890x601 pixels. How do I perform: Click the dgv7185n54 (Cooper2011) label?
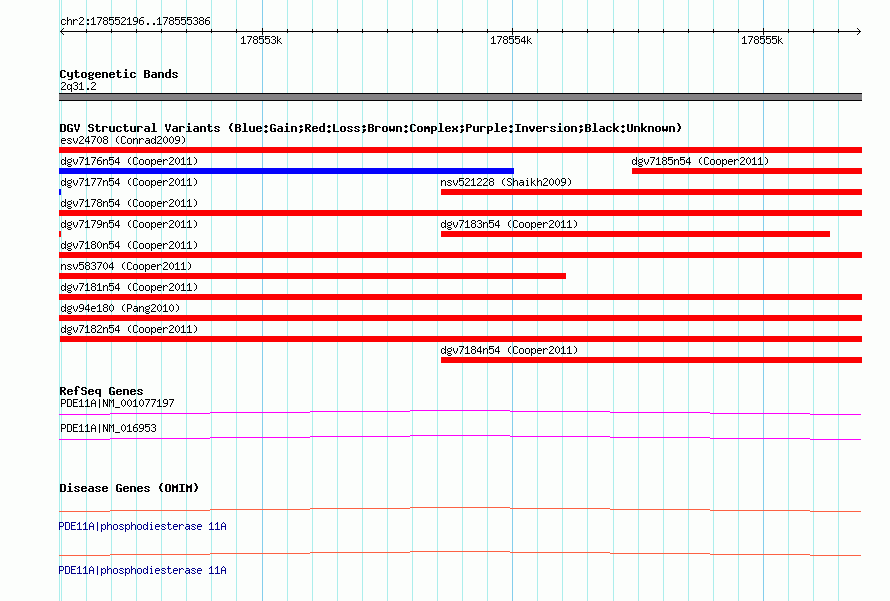(700, 161)
